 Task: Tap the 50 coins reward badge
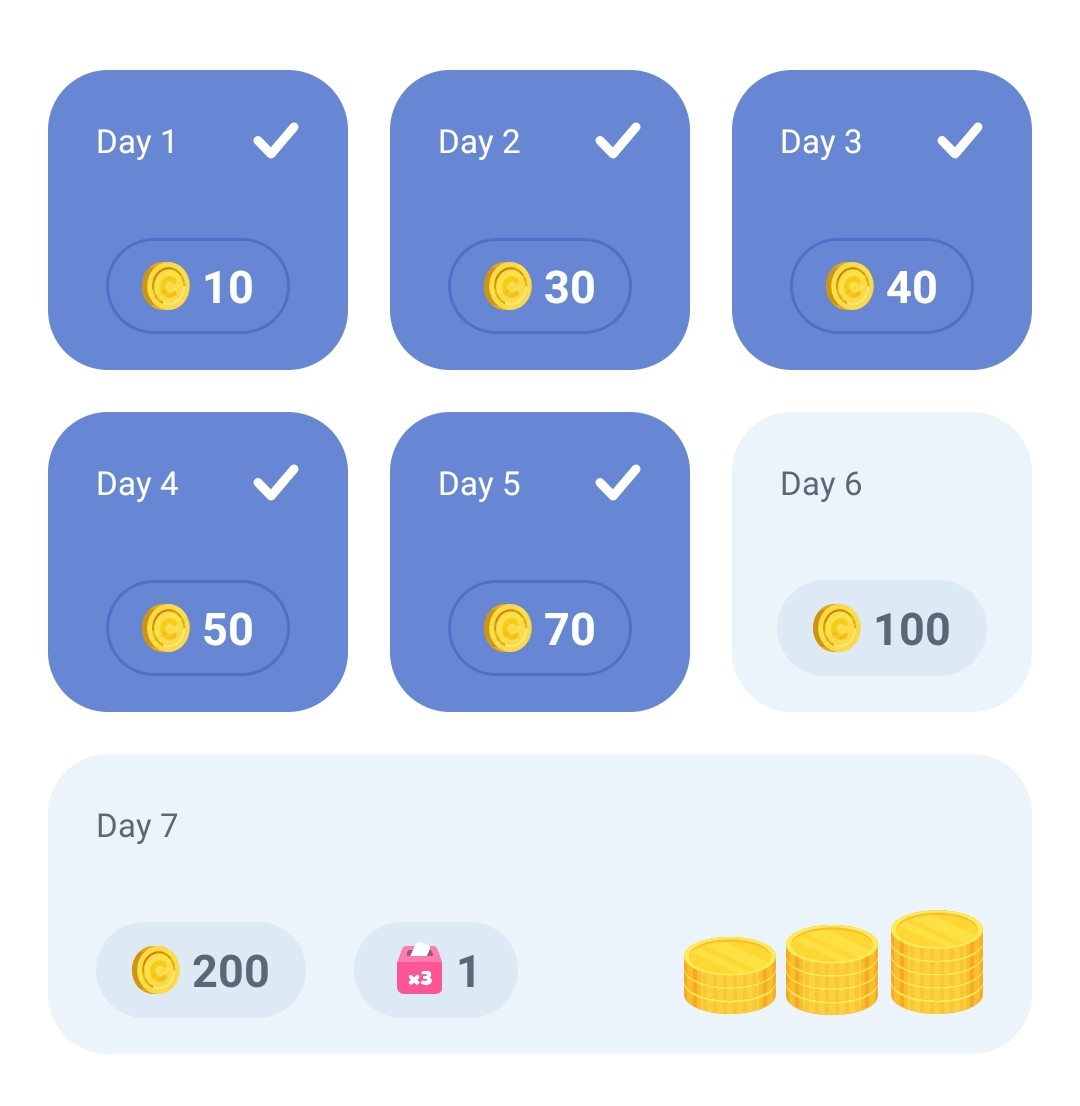198,628
